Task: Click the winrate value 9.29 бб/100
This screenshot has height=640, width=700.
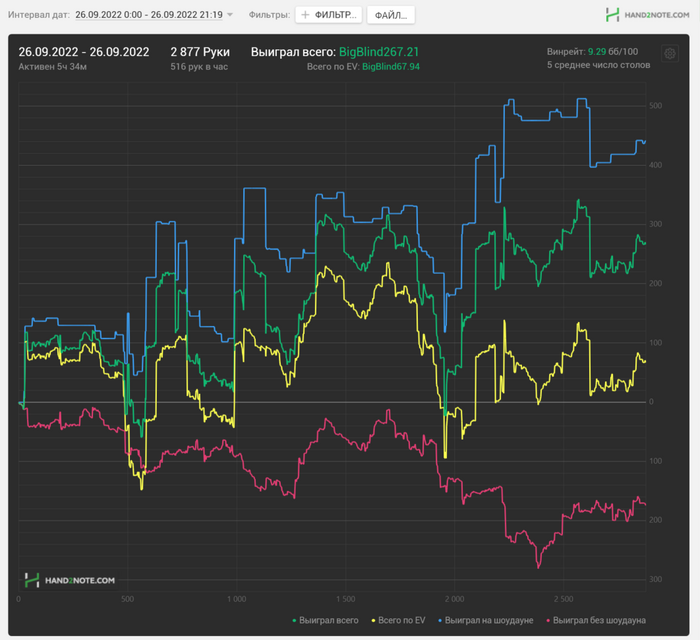Action: 612,52
